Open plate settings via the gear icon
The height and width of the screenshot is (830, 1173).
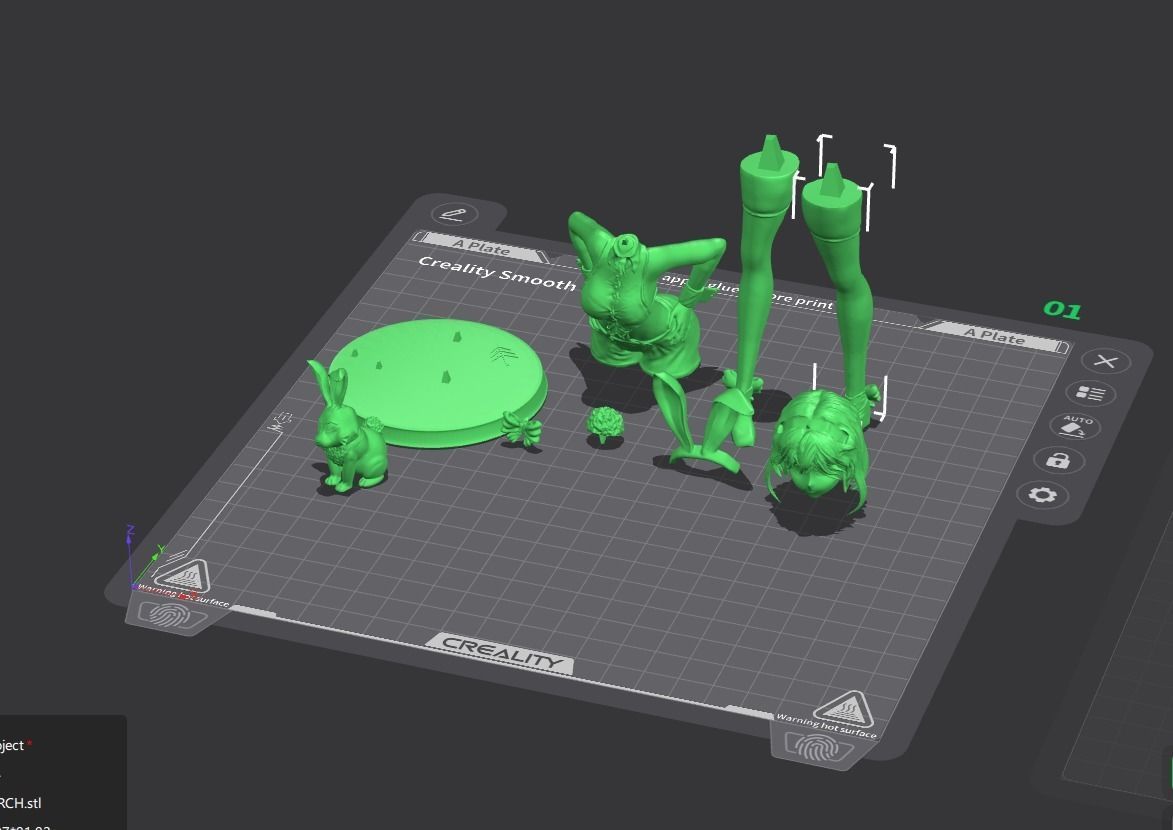coord(1042,495)
